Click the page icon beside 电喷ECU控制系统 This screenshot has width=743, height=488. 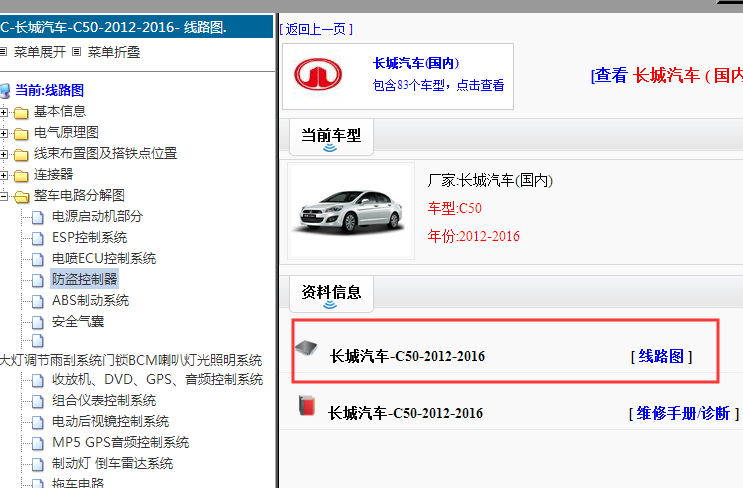[38, 259]
